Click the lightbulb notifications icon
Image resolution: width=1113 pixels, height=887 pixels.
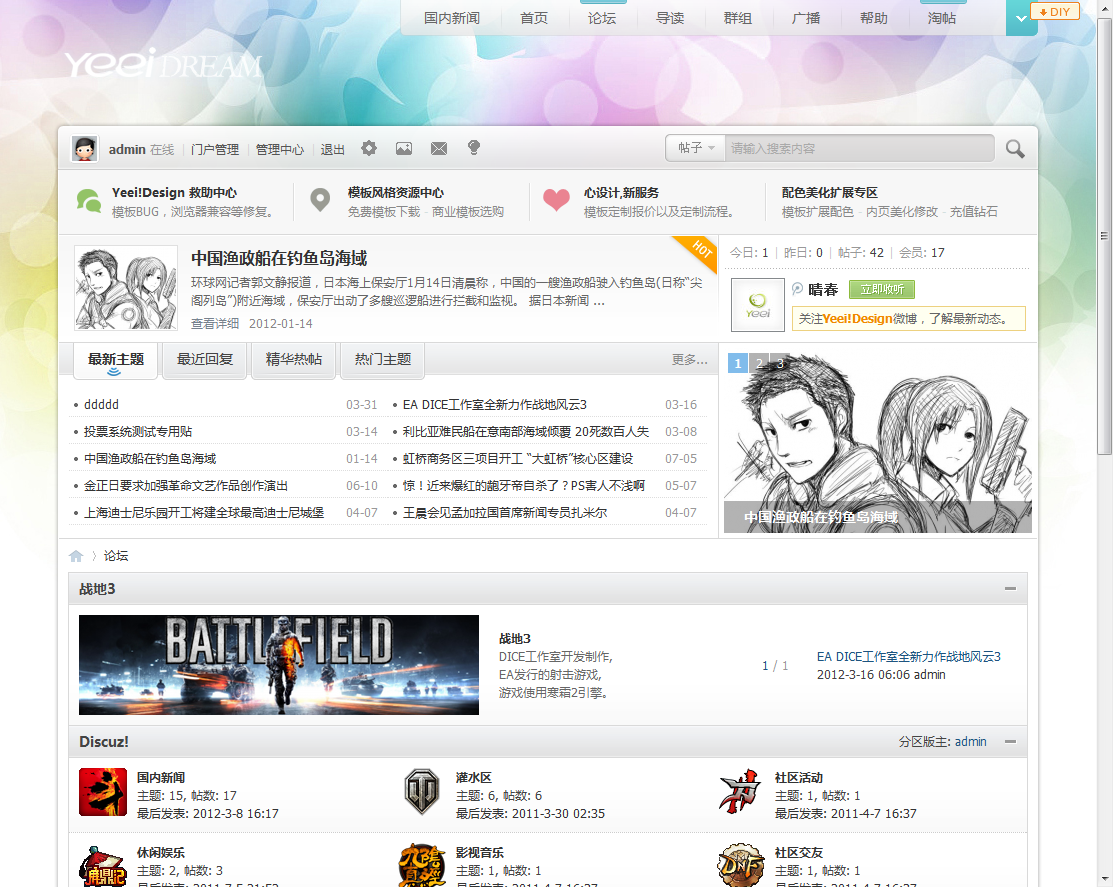coord(474,148)
